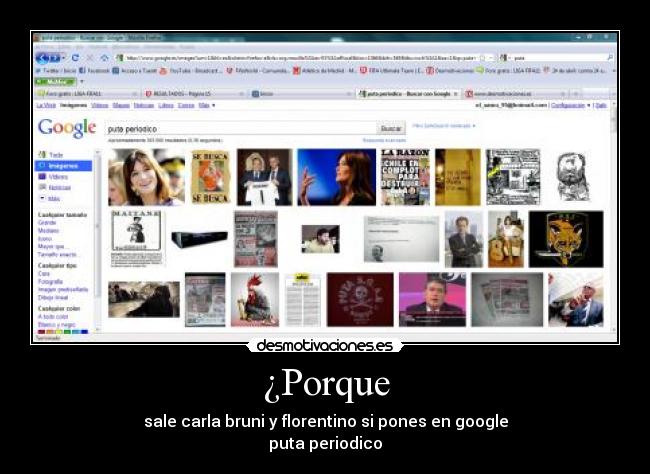The width and height of the screenshot is (650, 474).
Task: Filter by Dibujo lineal type
Action: tap(53, 297)
